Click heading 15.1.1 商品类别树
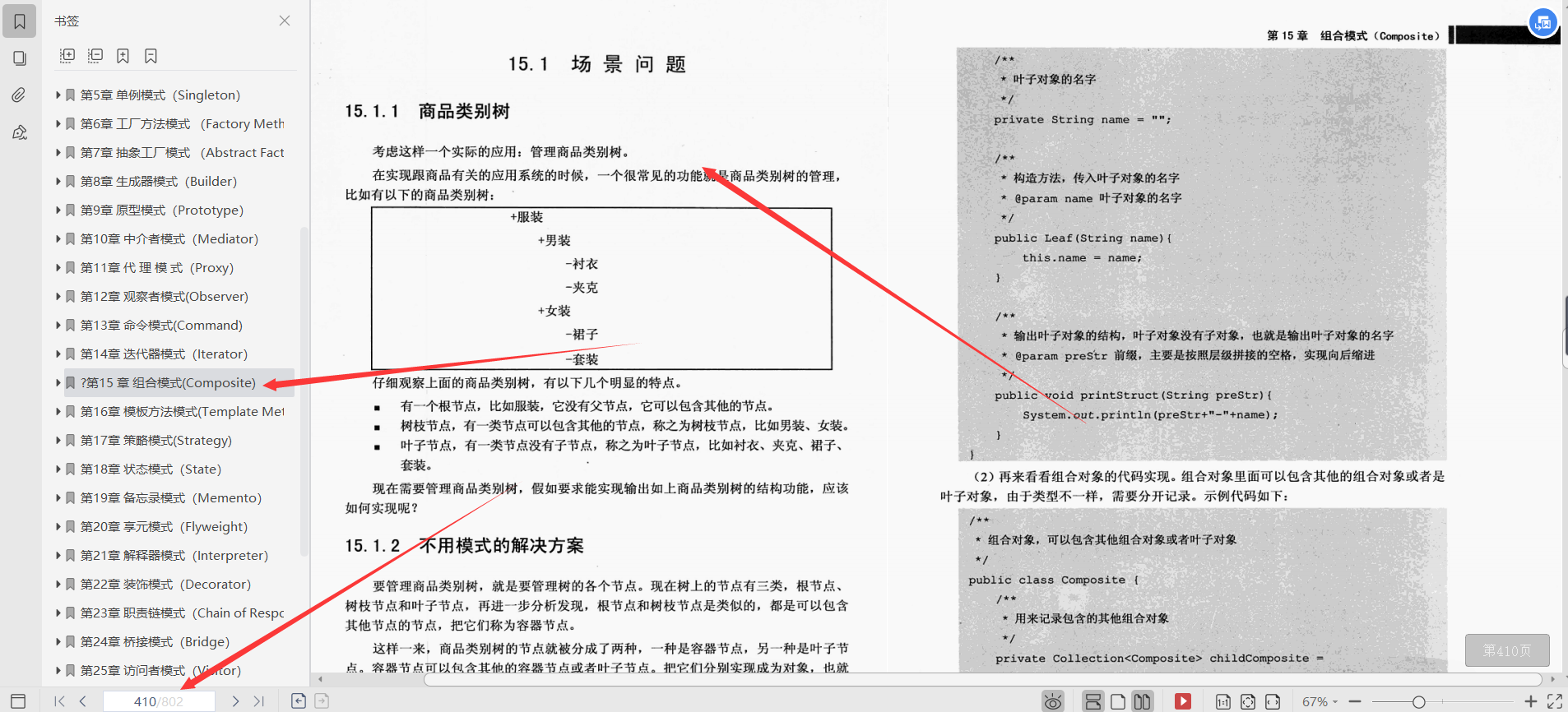 tap(427, 111)
